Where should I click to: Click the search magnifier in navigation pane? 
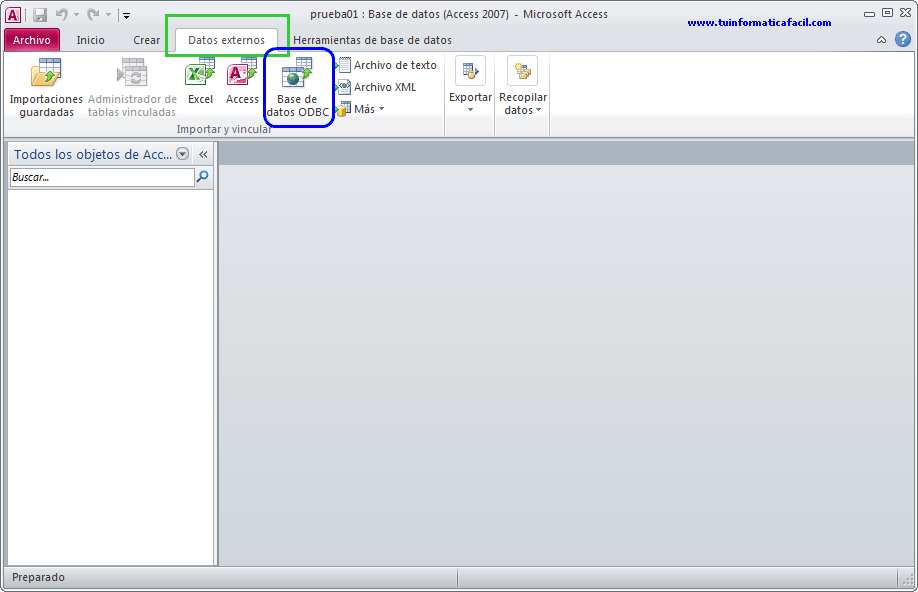coord(203,177)
